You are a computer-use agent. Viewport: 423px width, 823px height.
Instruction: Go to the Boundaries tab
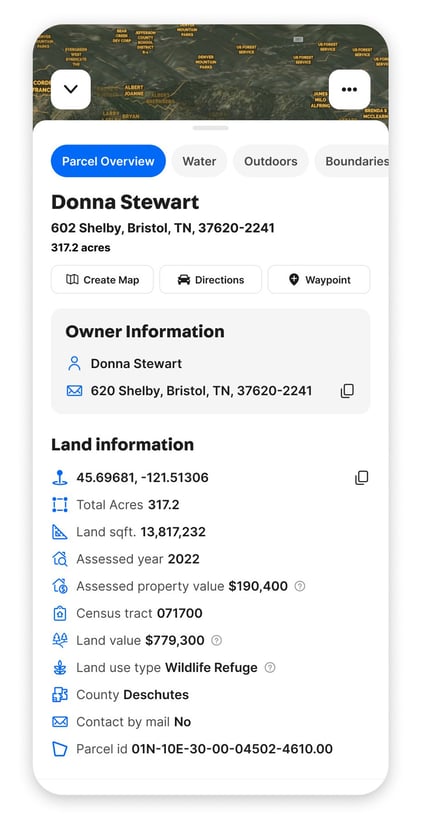click(352, 161)
